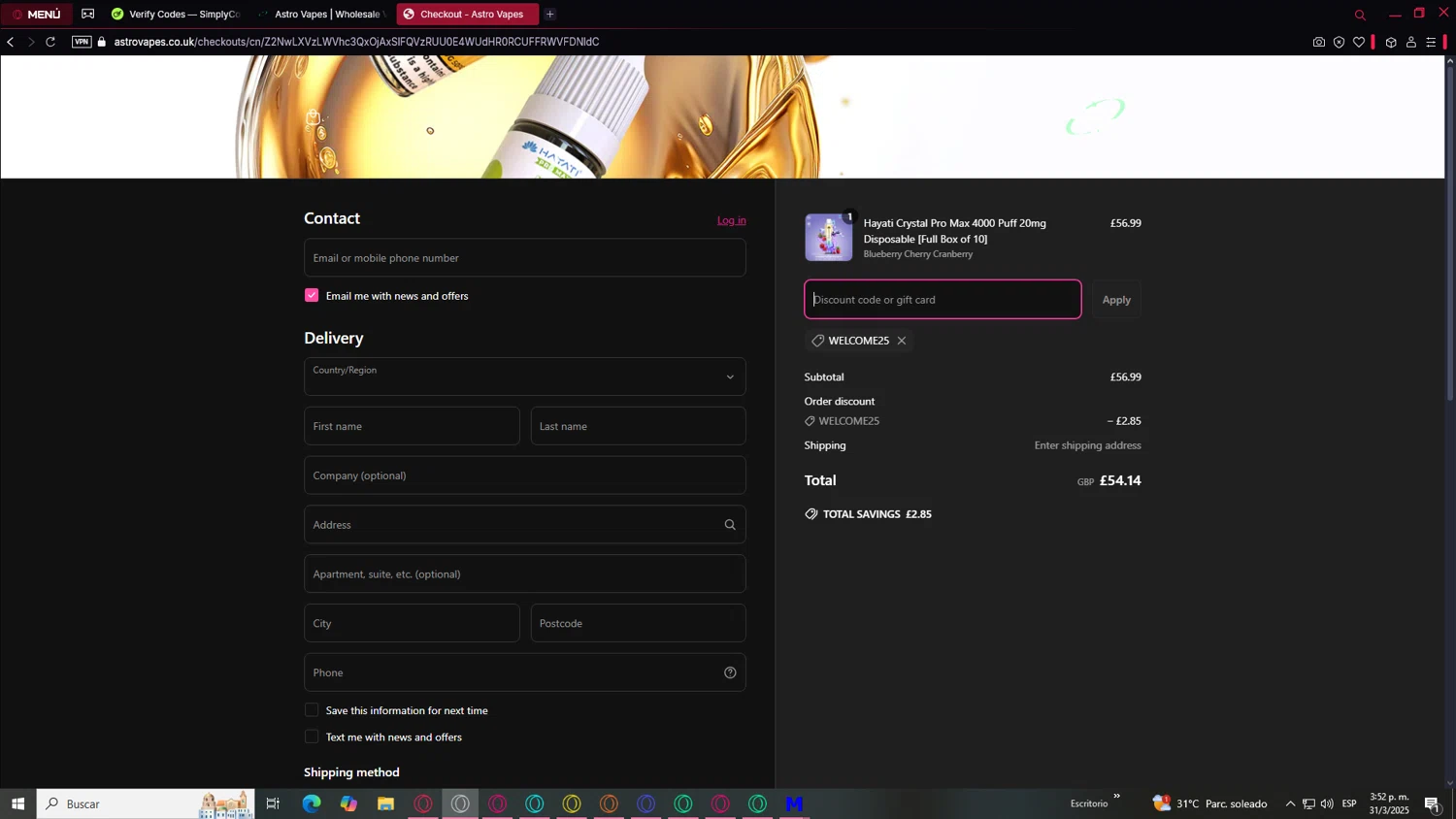Image resolution: width=1456 pixels, height=819 pixels.
Task: Select the Checkout - Astro Vapes tab
Action: coord(467,14)
